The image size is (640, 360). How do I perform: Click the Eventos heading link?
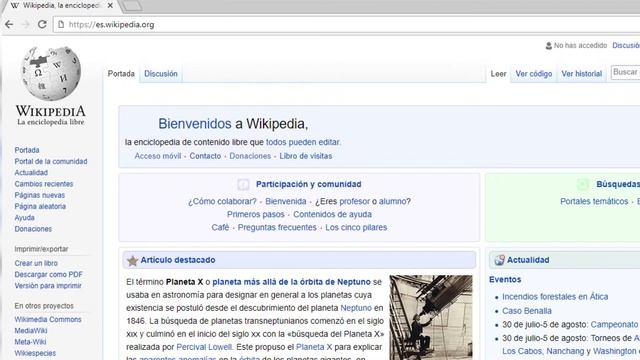pyautogui.click(x=505, y=280)
